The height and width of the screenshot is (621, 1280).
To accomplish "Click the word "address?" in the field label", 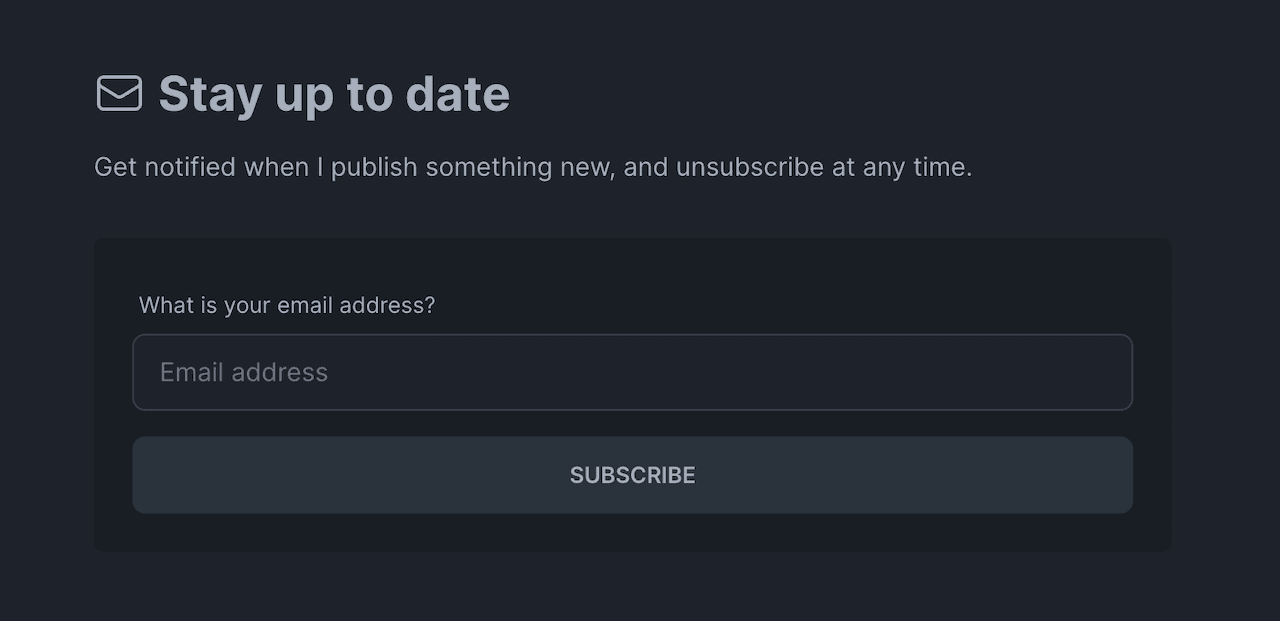I will point(387,305).
